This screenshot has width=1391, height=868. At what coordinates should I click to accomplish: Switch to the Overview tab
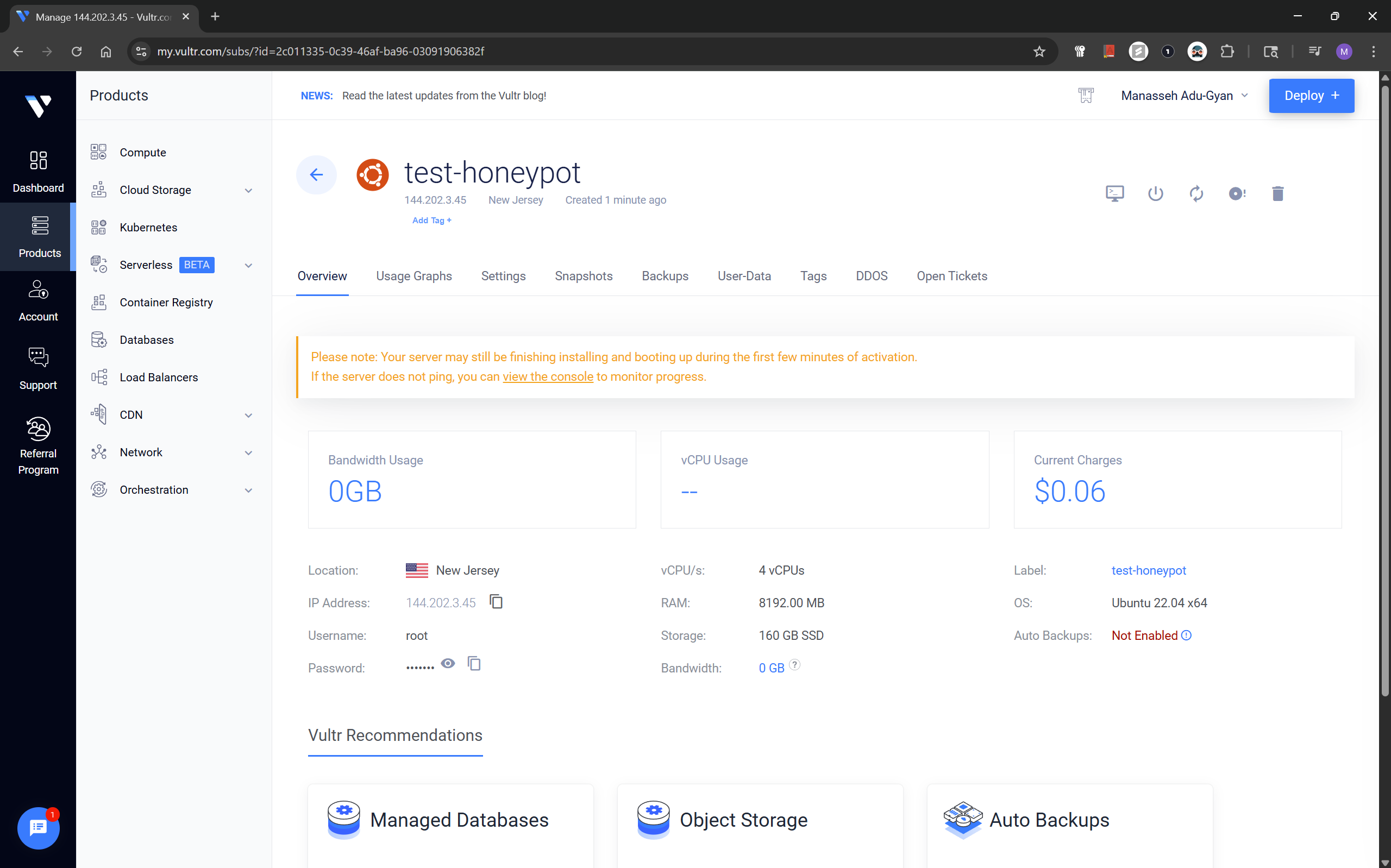tap(322, 276)
